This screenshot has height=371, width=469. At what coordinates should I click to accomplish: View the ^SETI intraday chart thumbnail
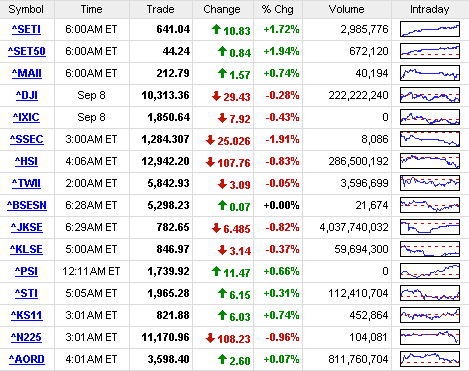430,29
